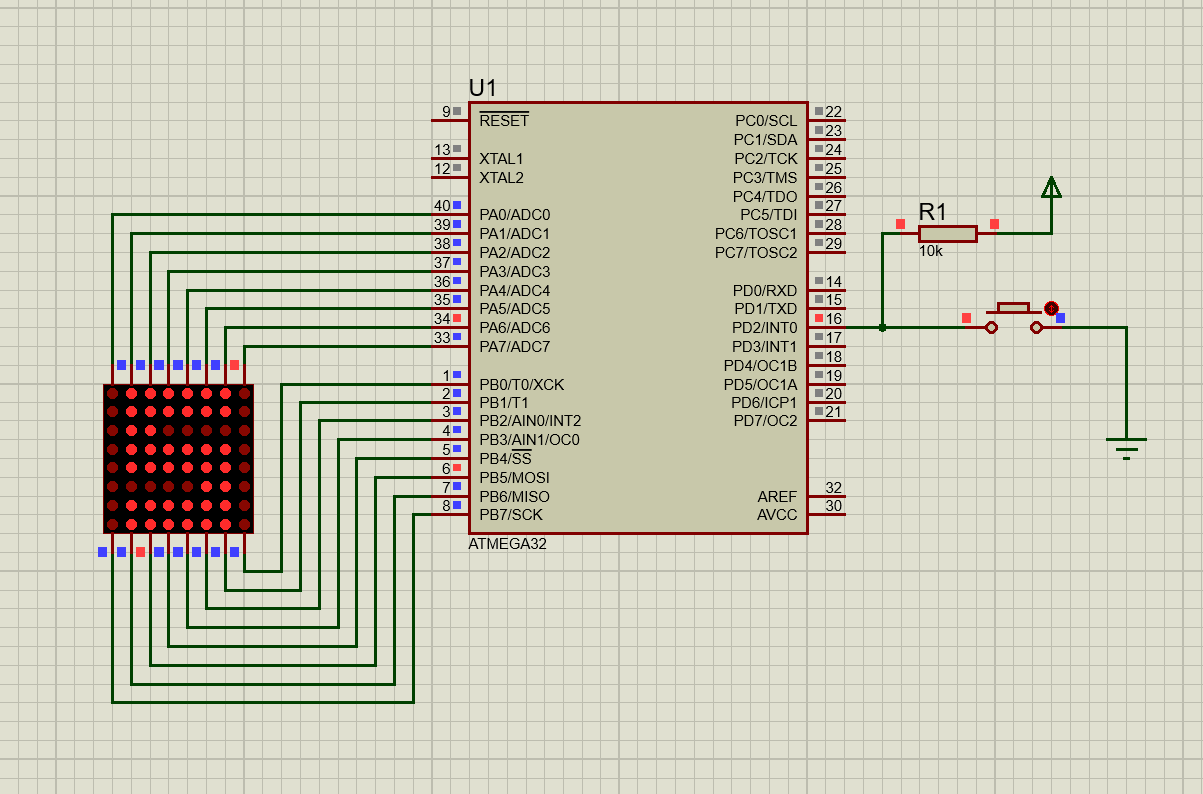Click pin number 40 beside PA0
Viewport: 1203px width, 794px height.
[442, 205]
